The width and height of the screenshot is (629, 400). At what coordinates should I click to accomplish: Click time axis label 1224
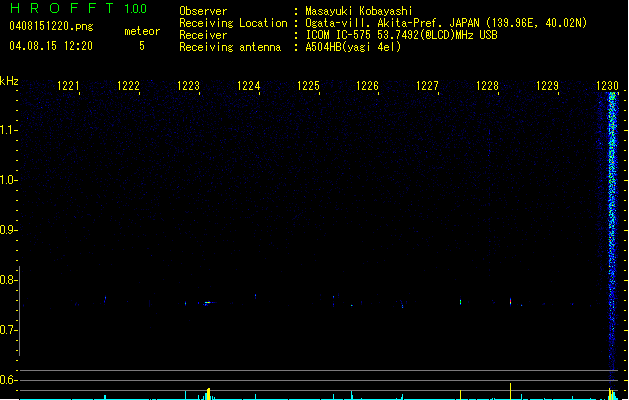(x=248, y=86)
